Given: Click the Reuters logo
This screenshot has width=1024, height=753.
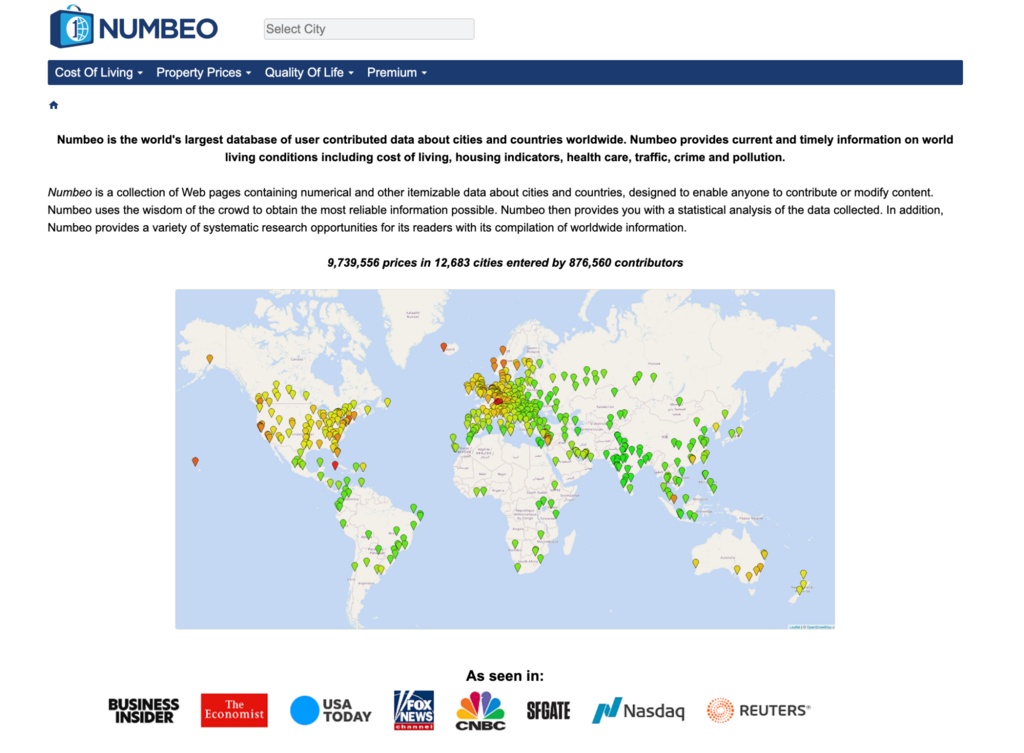Looking at the screenshot, I should [758, 710].
